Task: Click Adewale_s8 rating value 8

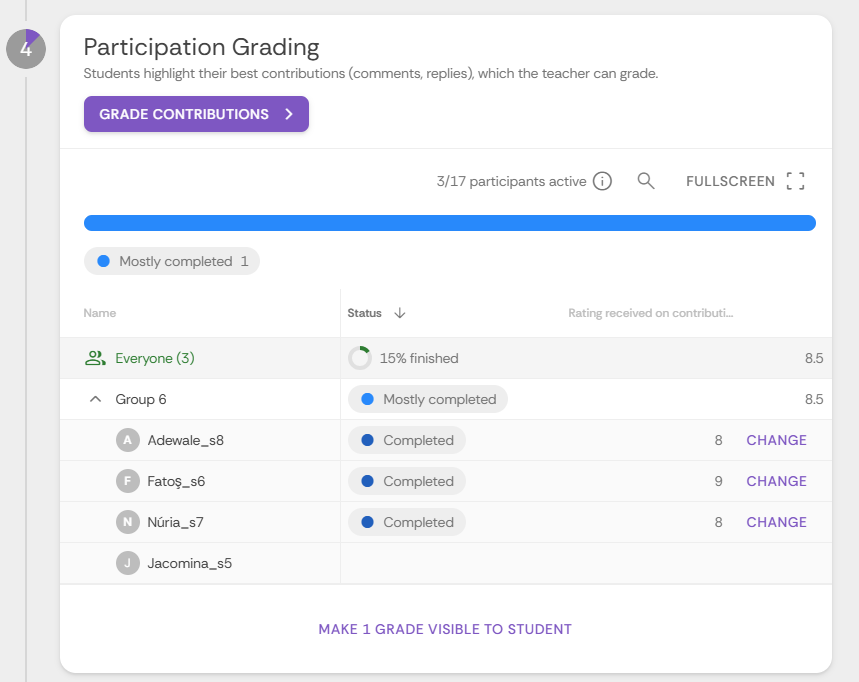Action: pos(718,440)
